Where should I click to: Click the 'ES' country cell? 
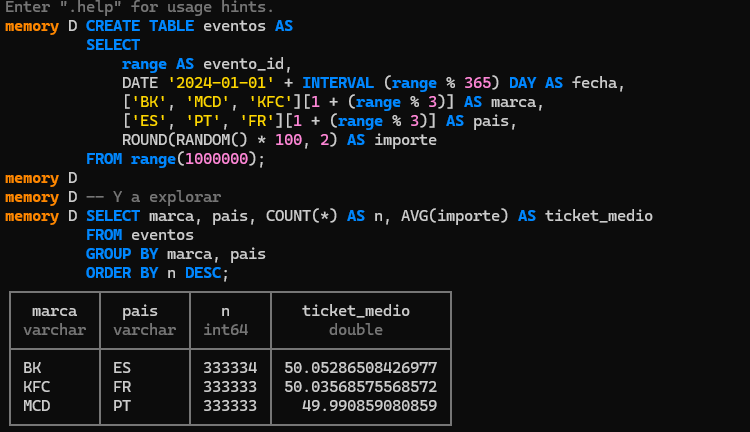click(x=121, y=368)
